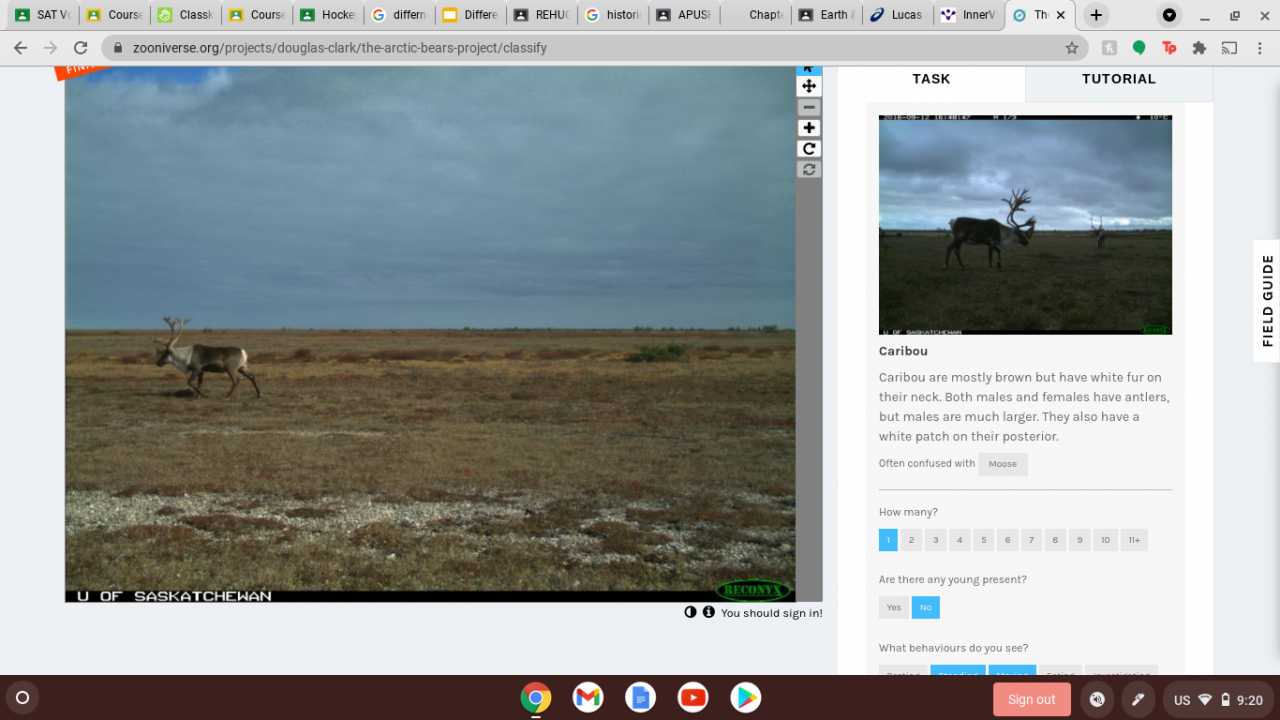Launch Google Docs from the shelf
1280x720 pixels.
(640, 698)
